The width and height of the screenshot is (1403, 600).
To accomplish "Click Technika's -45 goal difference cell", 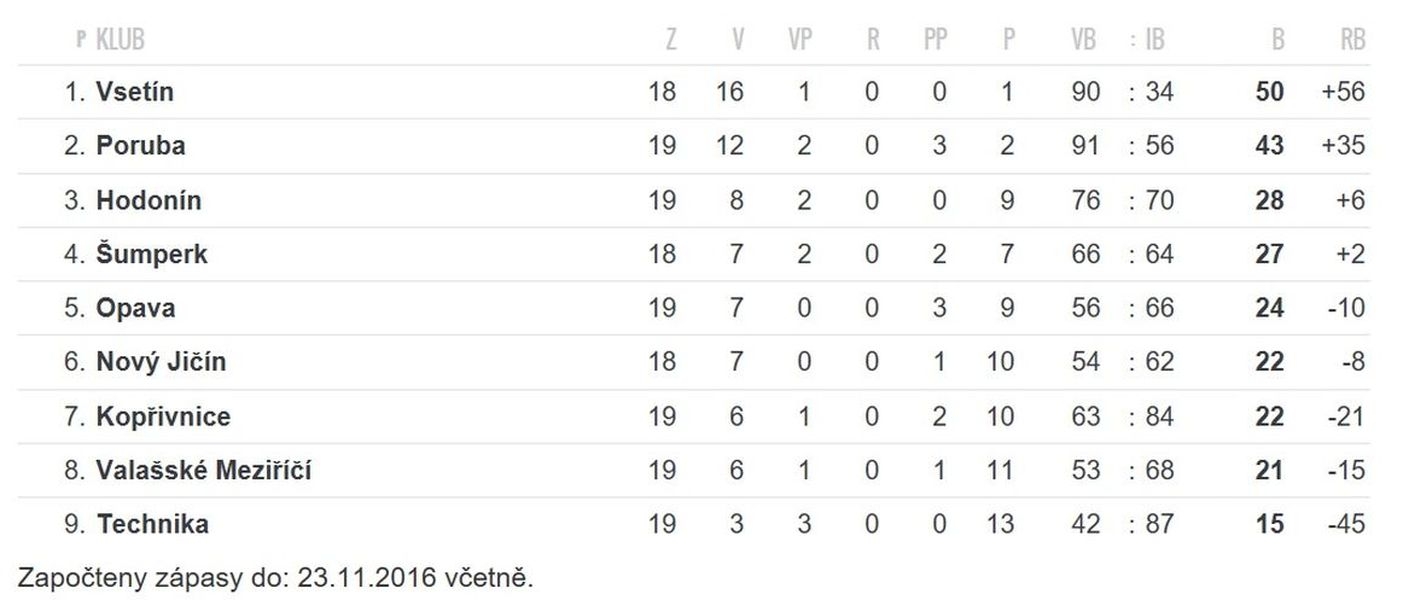I will pyautogui.click(x=1346, y=524).
